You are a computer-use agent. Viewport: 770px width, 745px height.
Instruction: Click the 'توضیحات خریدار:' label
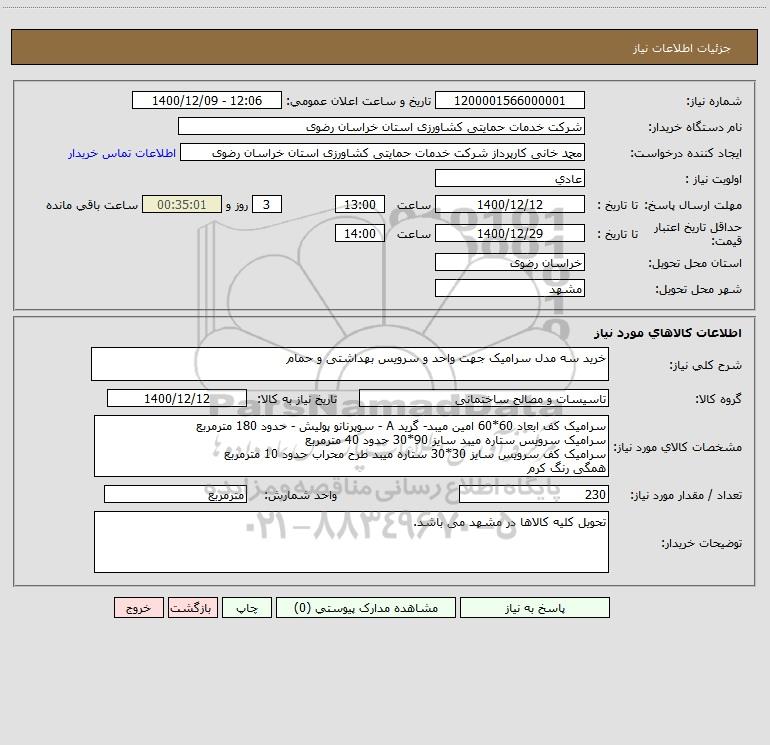point(702,543)
